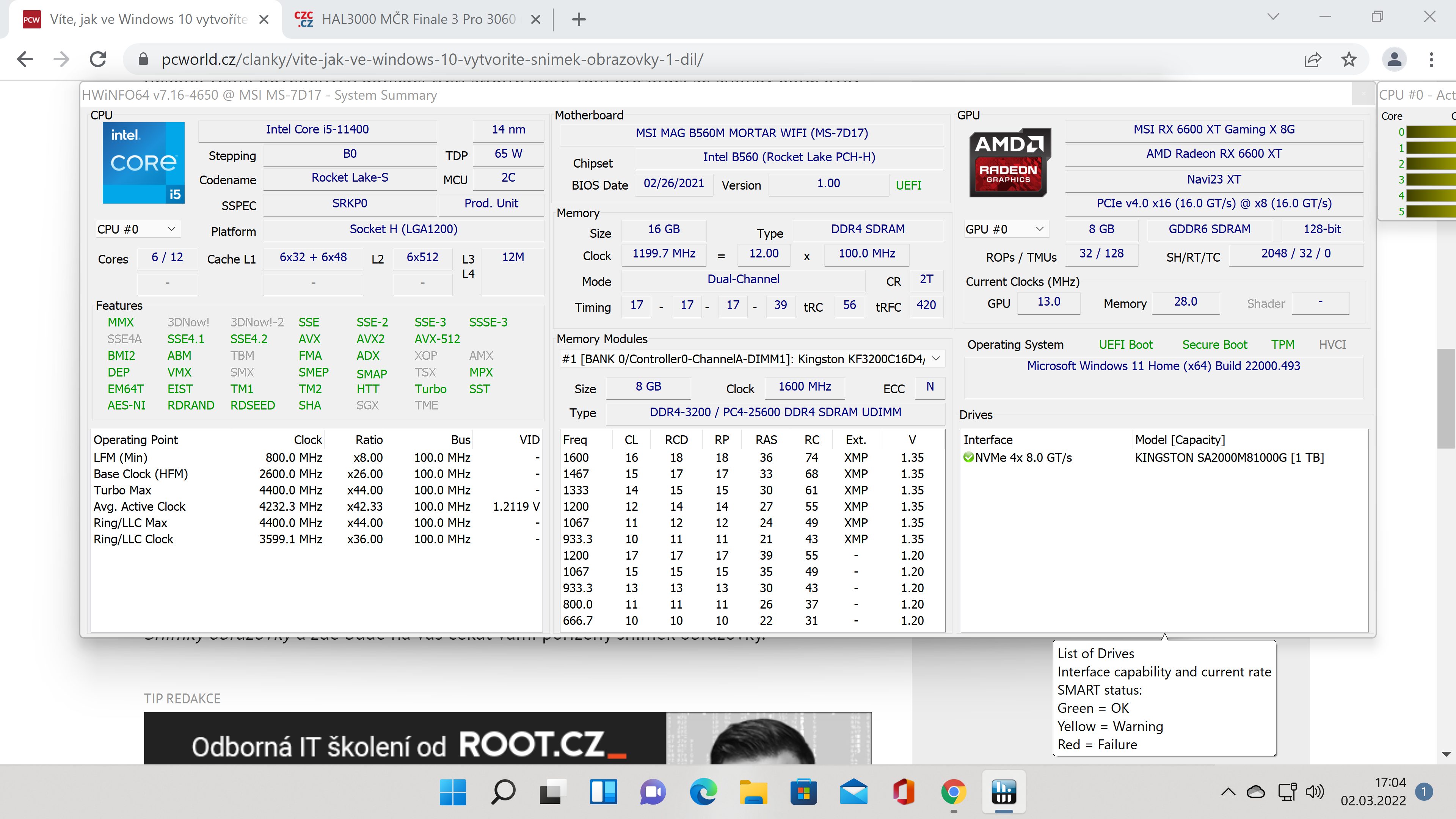1456x819 pixels.
Task: Click the Chrome reload page icon
Action: (98, 60)
